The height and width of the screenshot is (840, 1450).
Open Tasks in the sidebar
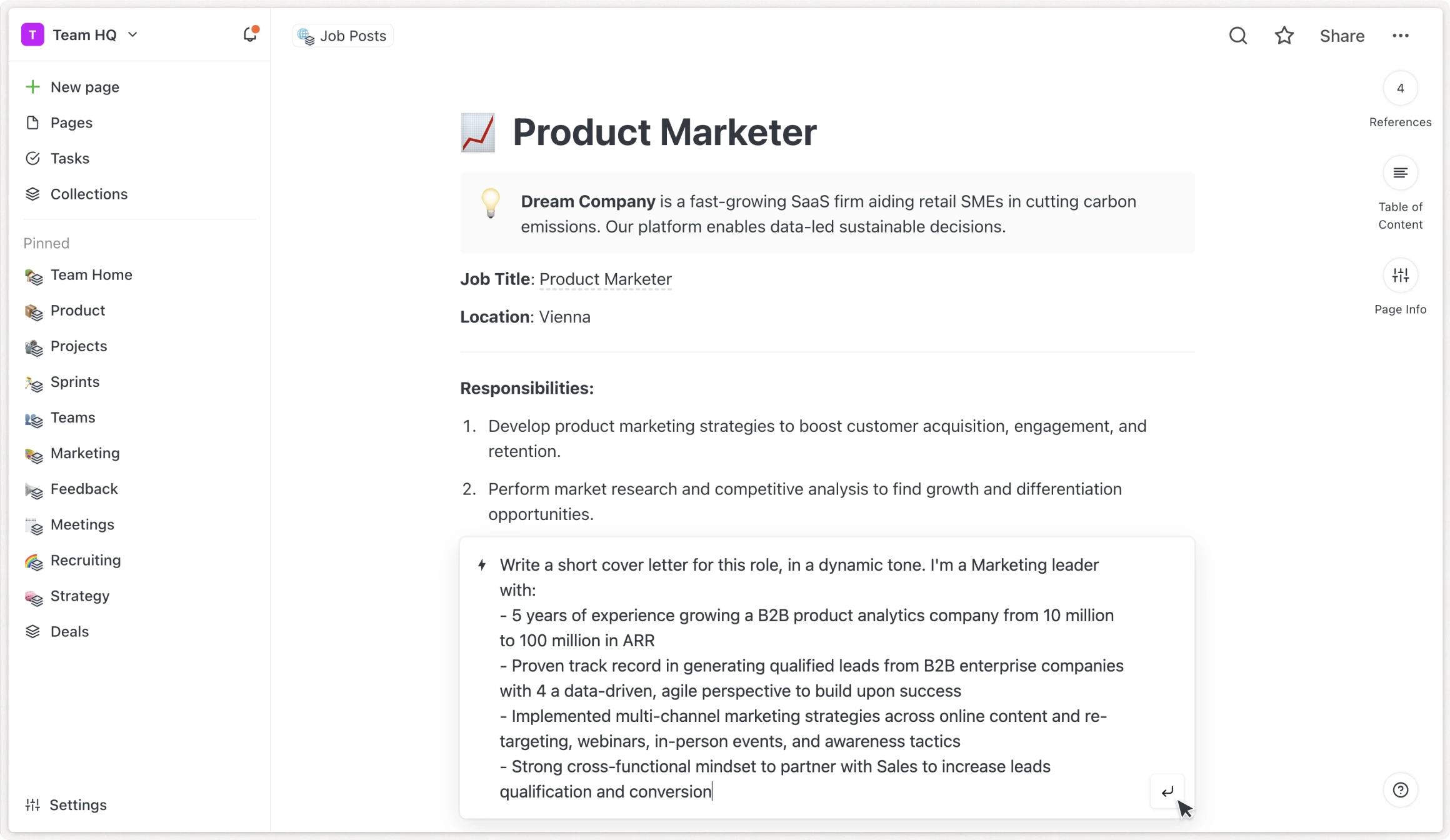click(69, 158)
